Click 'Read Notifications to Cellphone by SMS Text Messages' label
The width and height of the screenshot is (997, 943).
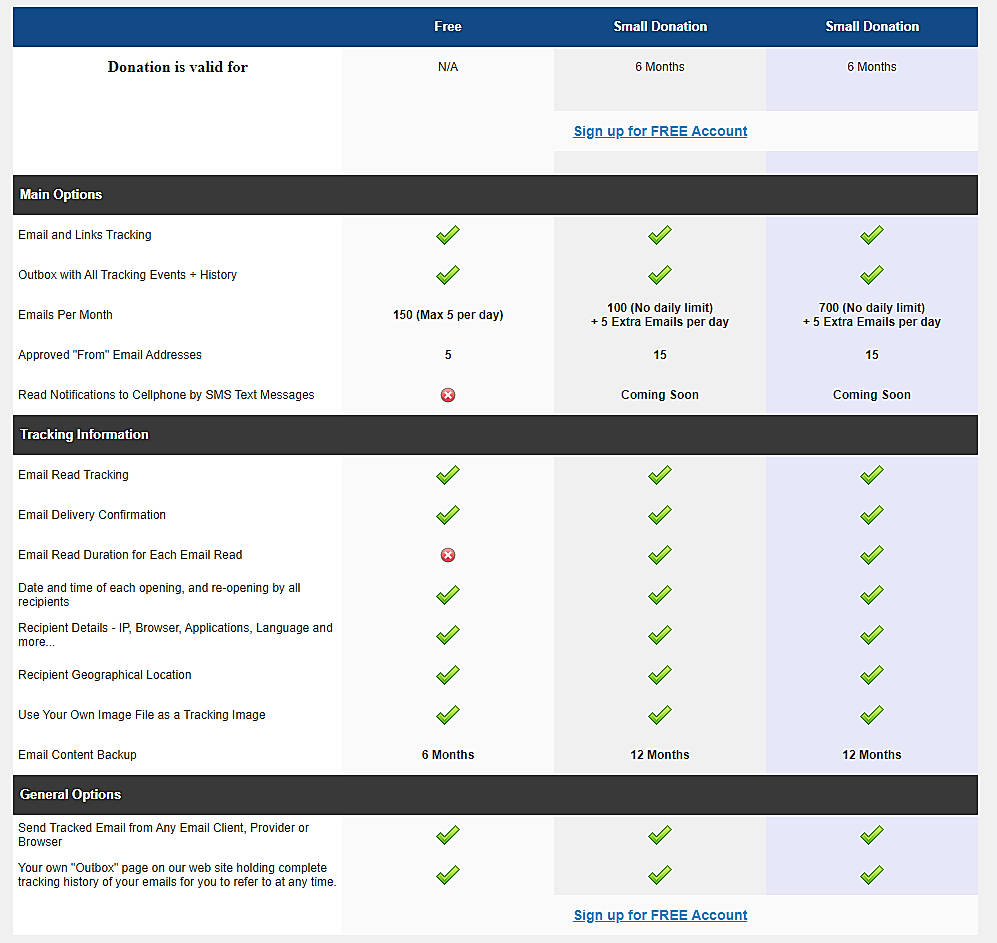point(166,395)
